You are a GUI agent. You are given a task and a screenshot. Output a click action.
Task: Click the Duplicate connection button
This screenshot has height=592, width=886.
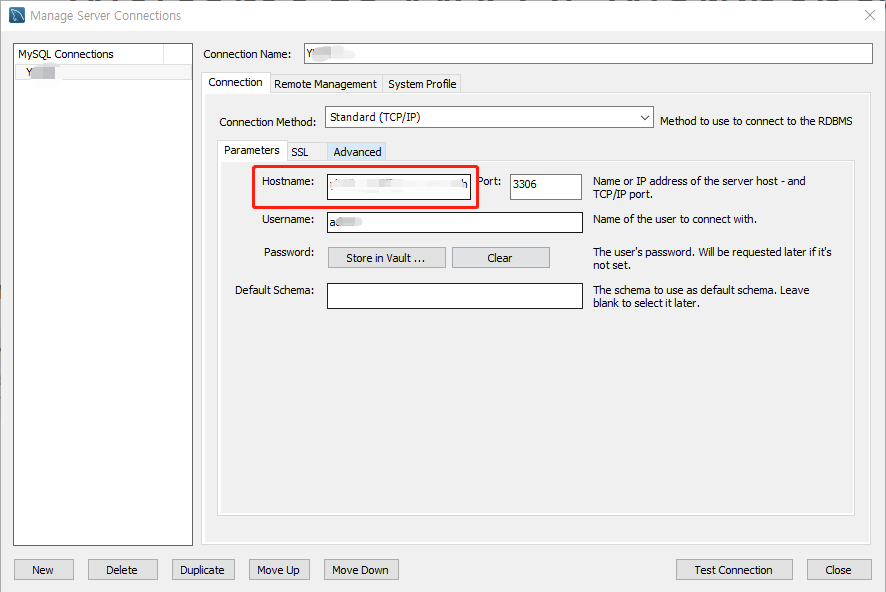click(x=202, y=569)
